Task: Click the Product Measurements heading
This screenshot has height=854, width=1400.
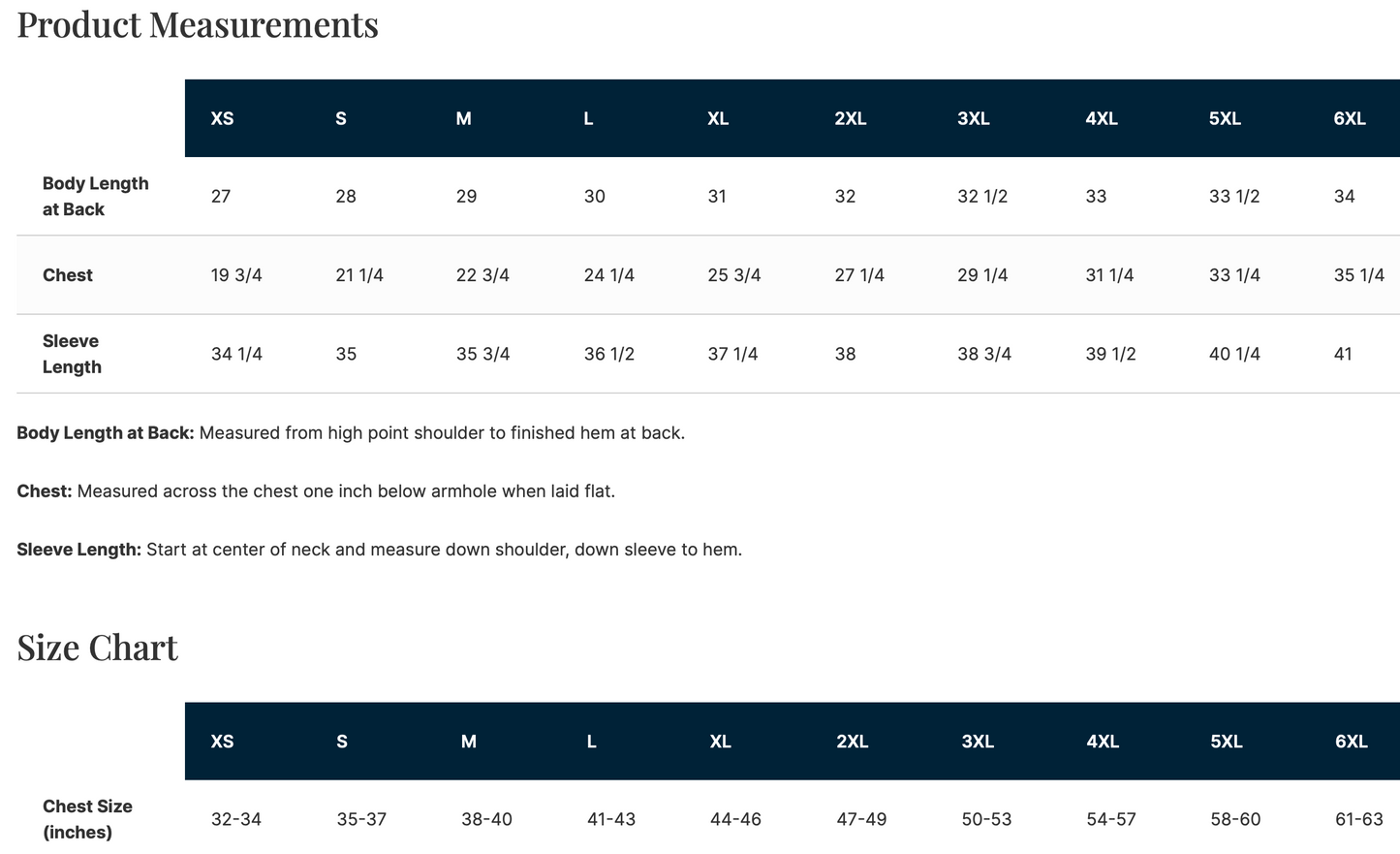Action: pyautogui.click(x=198, y=24)
